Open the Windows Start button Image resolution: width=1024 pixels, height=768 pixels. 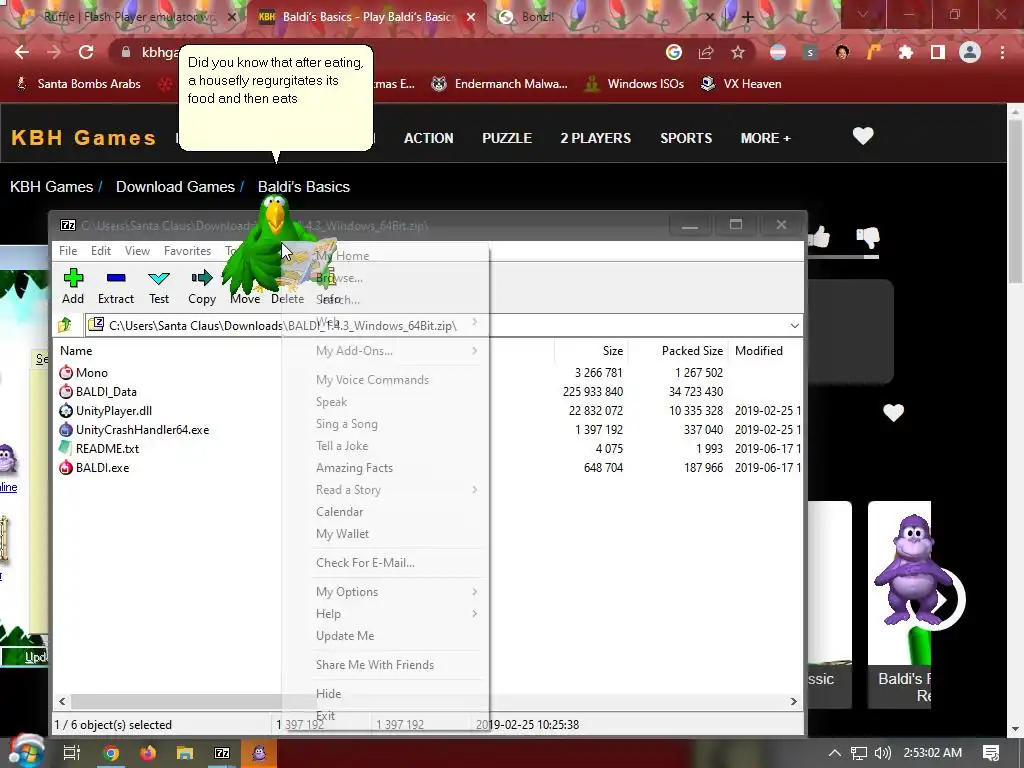point(25,752)
